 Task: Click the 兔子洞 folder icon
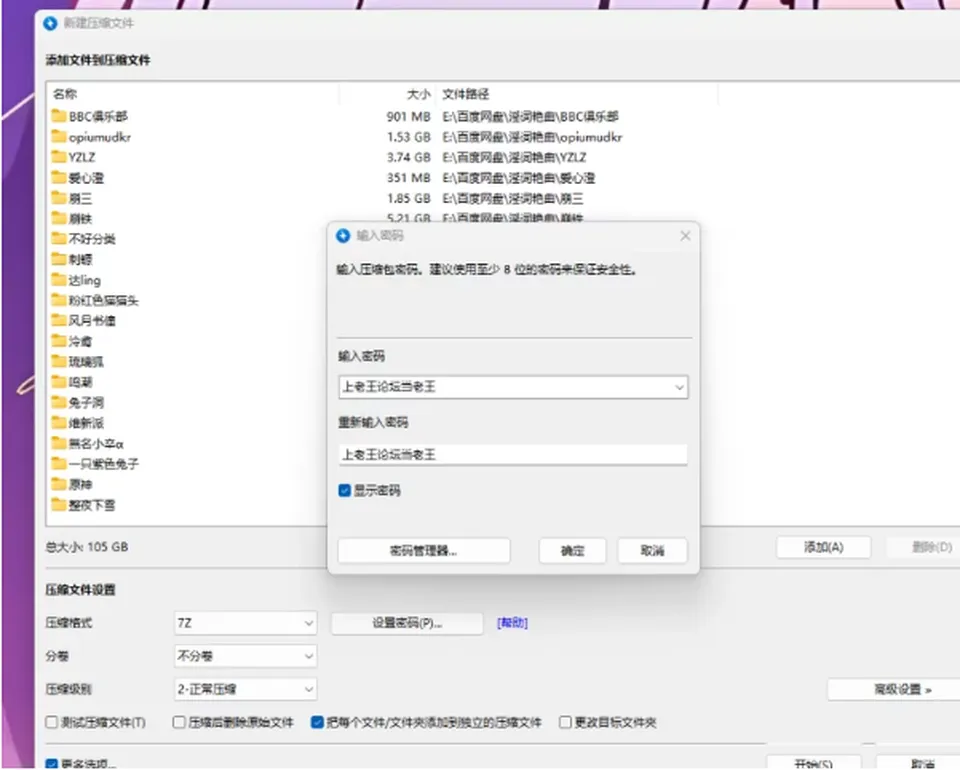tap(59, 402)
